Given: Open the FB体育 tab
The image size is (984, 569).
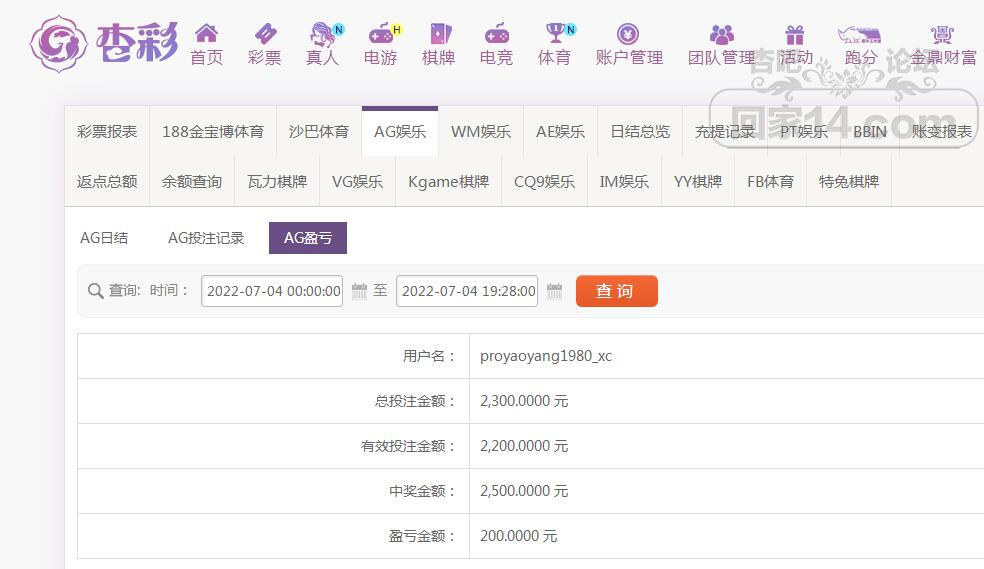Looking at the screenshot, I should (770, 182).
